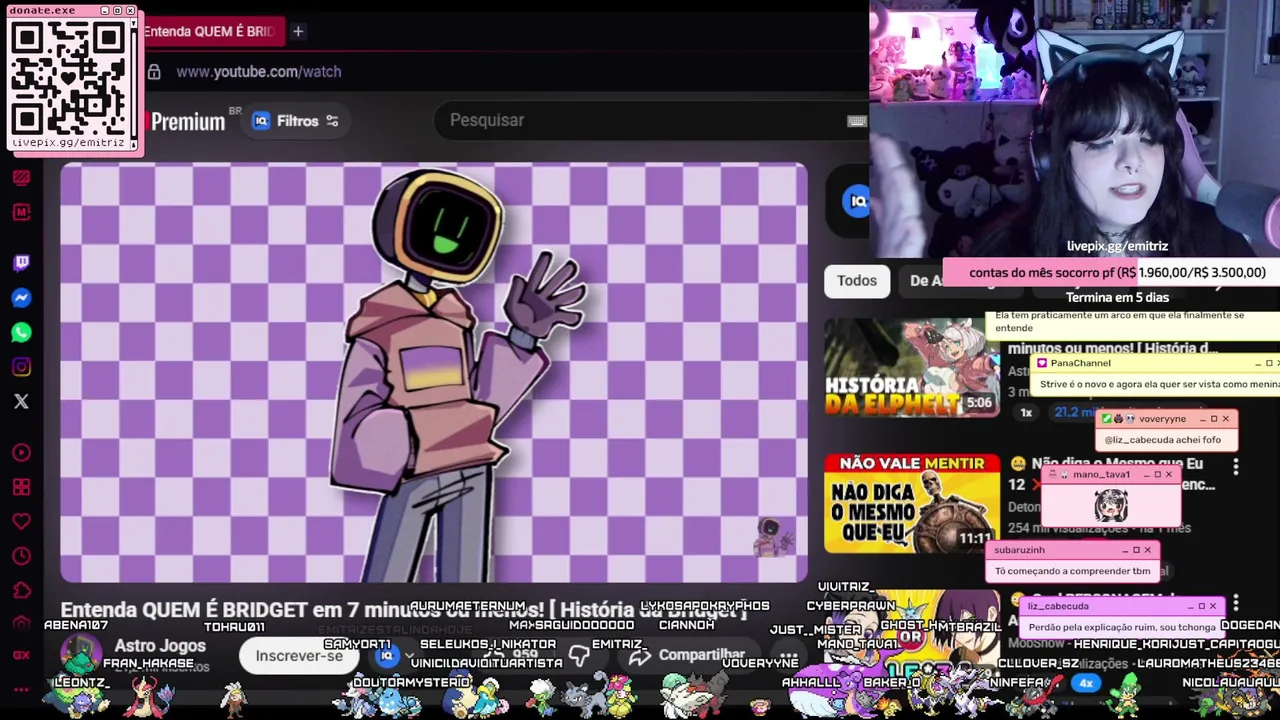
Task: Open Facebook Messenger in the sidebar
Action: coord(21,298)
